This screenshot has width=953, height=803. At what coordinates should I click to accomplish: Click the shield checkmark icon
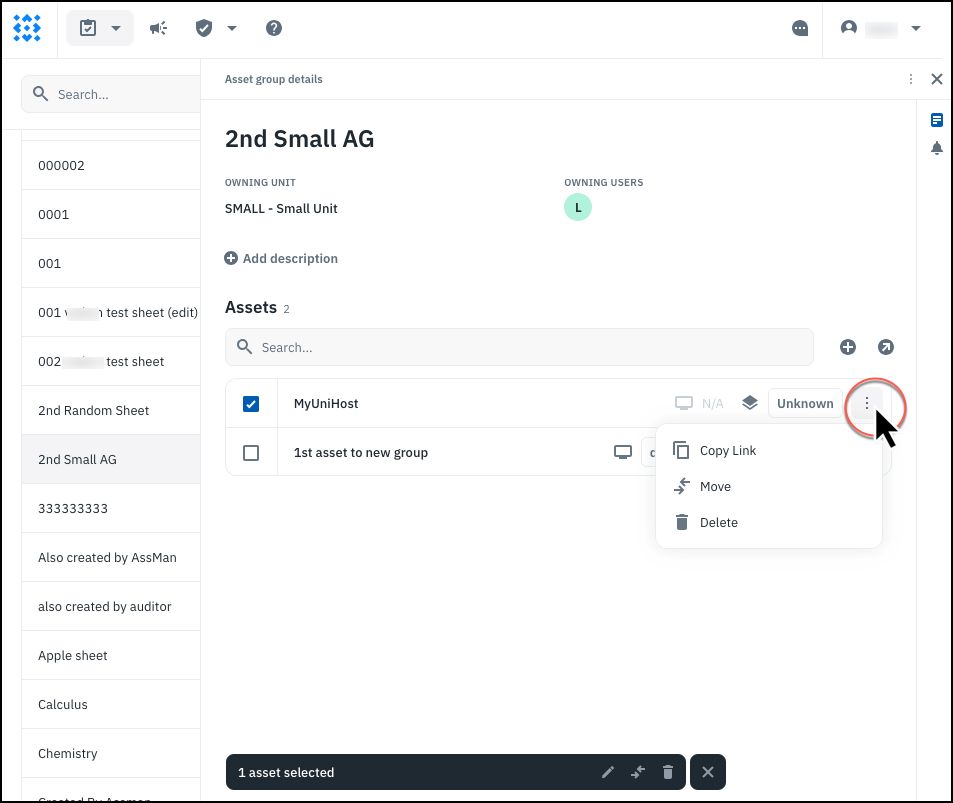pyautogui.click(x=204, y=28)
